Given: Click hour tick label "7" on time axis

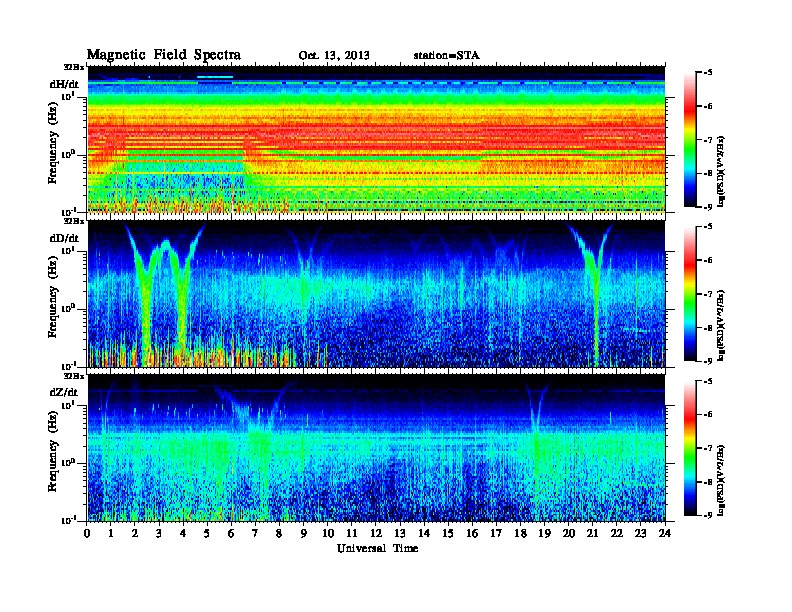Looking at the screenshot, I should [256, 533].
